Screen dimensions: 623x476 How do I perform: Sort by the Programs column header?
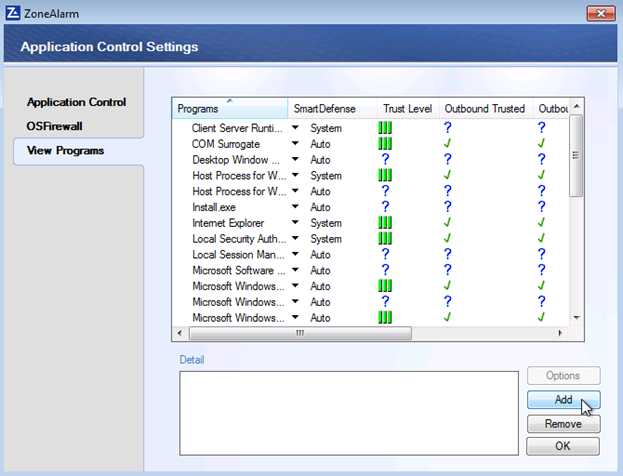230,108
